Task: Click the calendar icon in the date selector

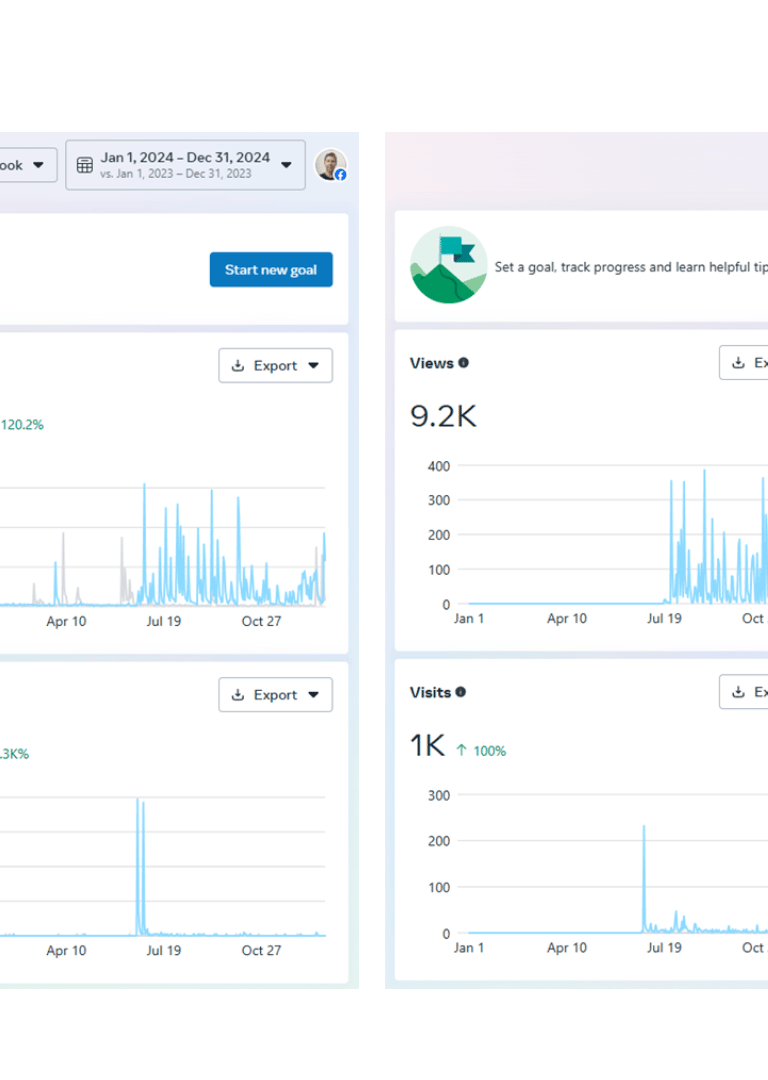Action: pos(85,165)
